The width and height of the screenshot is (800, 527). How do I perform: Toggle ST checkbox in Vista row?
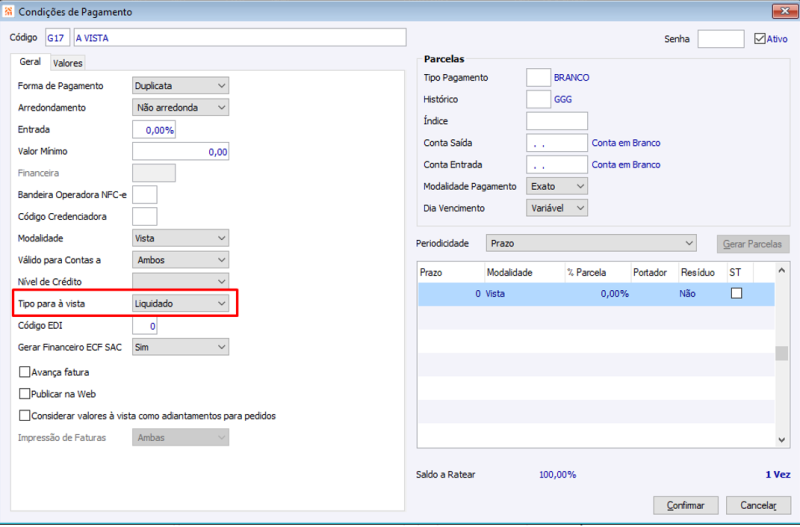coord(736,293)
